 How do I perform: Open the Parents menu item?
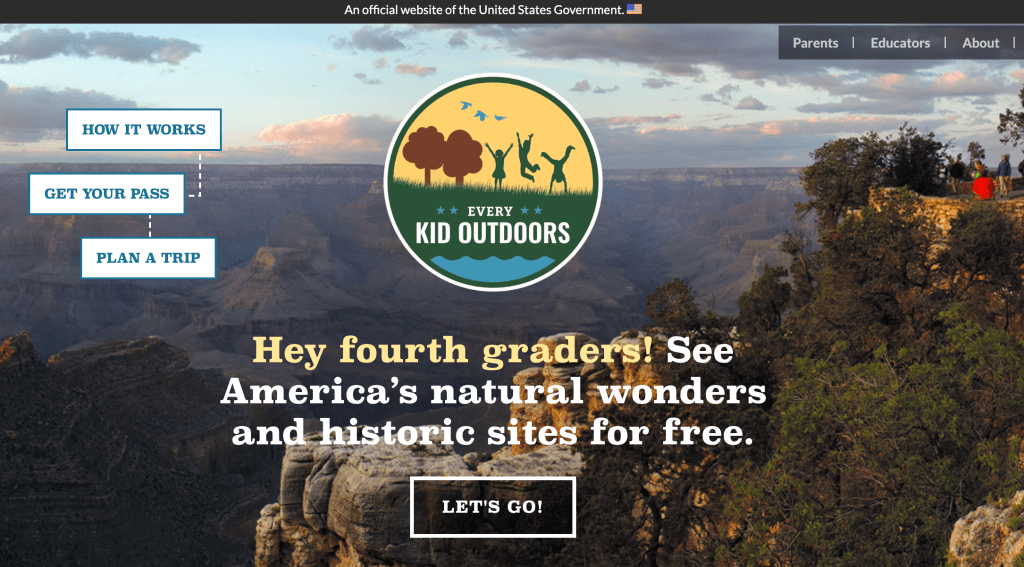(815, 43)
